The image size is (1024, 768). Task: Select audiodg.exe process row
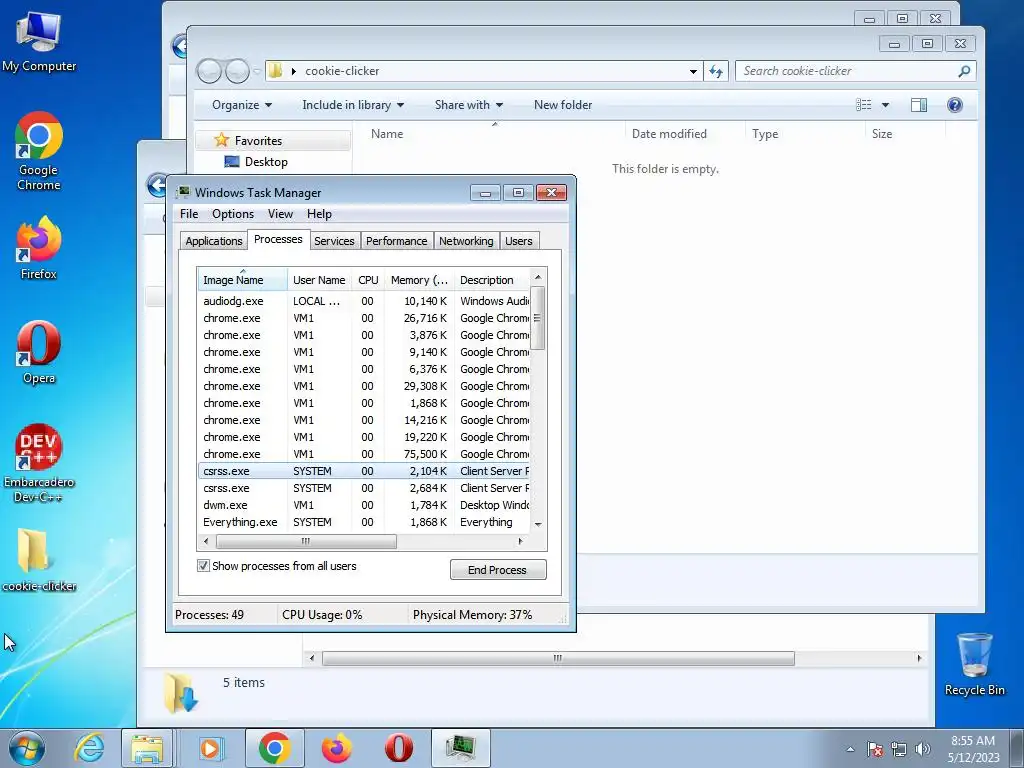coord(363,301)
